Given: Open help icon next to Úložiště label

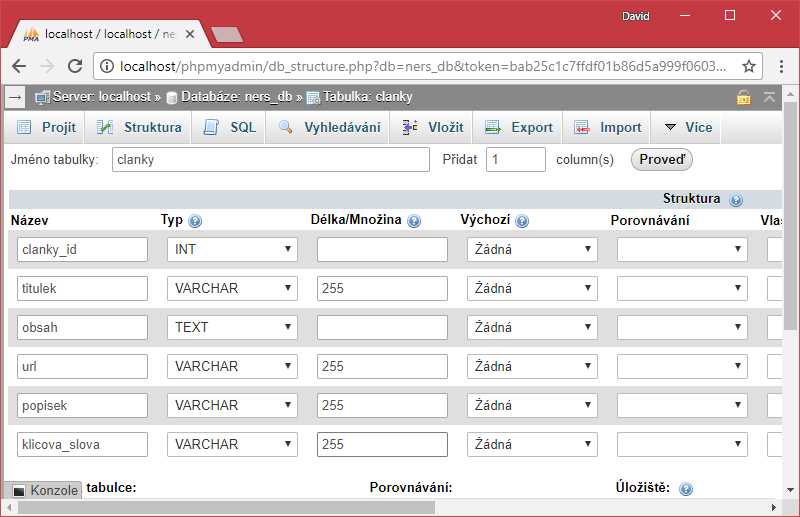Looking at the screenshot, I should click(686, 489).
